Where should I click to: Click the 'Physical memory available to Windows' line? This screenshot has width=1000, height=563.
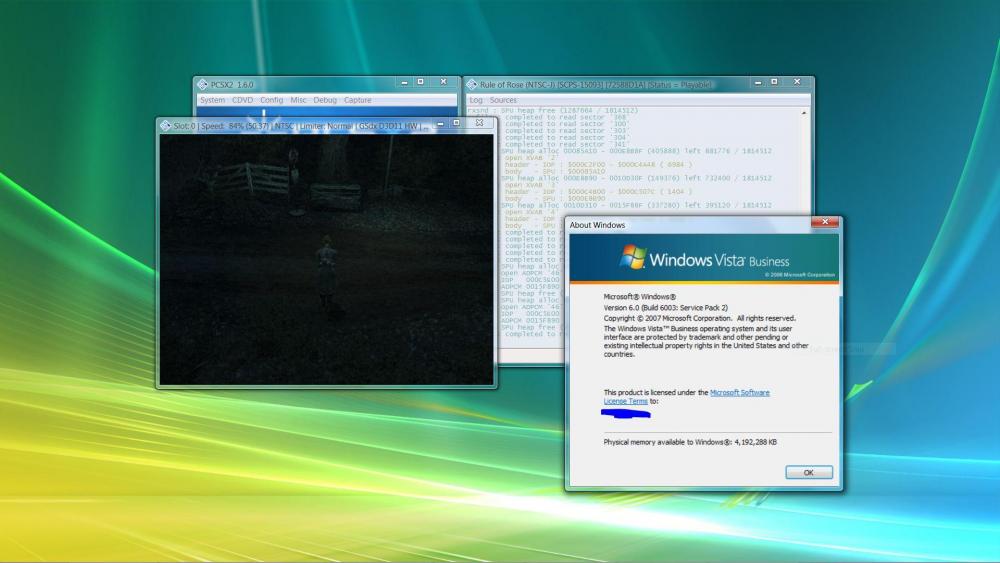pos(690,442)
